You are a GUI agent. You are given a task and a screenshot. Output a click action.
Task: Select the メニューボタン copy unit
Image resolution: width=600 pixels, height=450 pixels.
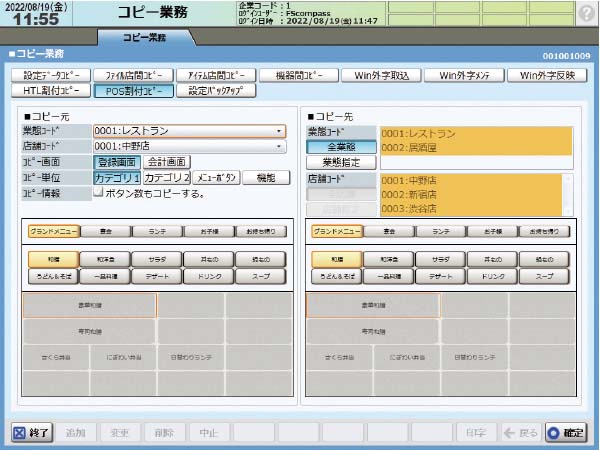coord(215,177)
